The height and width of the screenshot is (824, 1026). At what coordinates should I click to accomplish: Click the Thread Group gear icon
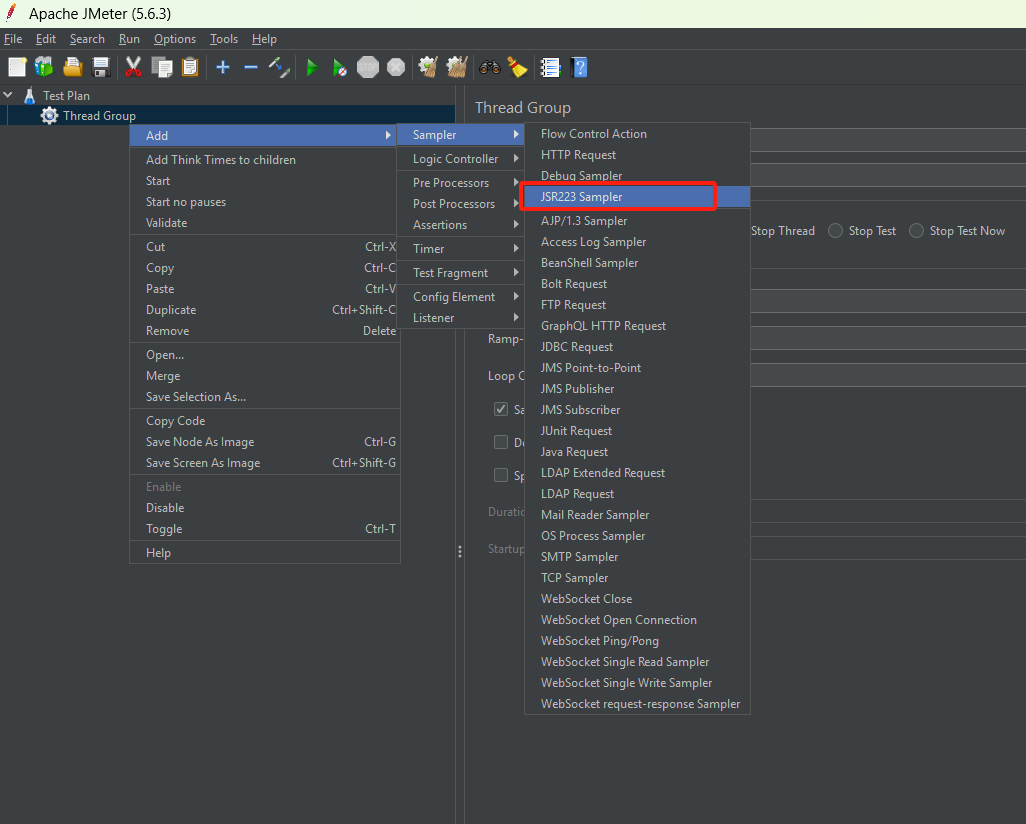[49, 116]
